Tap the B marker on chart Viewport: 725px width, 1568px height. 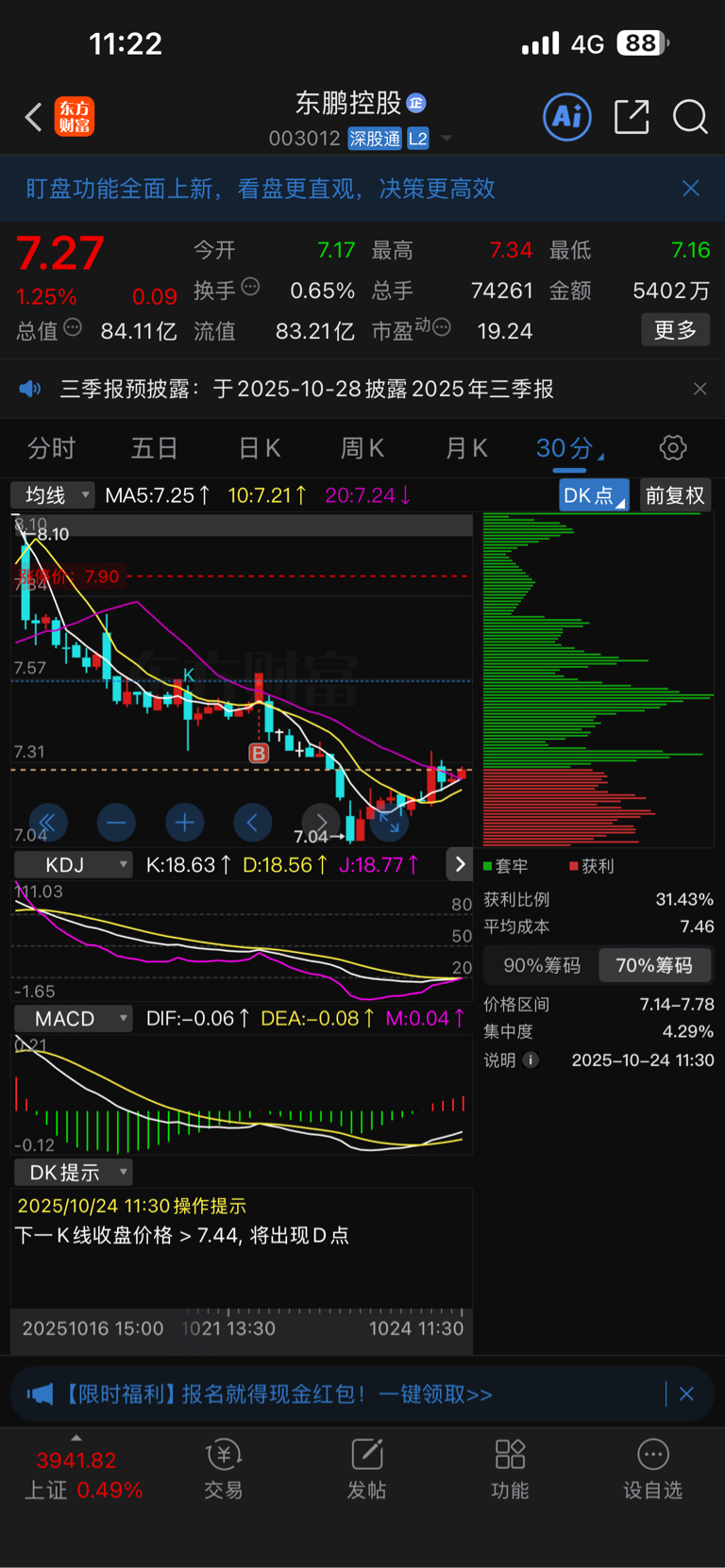tap(259, 753)
